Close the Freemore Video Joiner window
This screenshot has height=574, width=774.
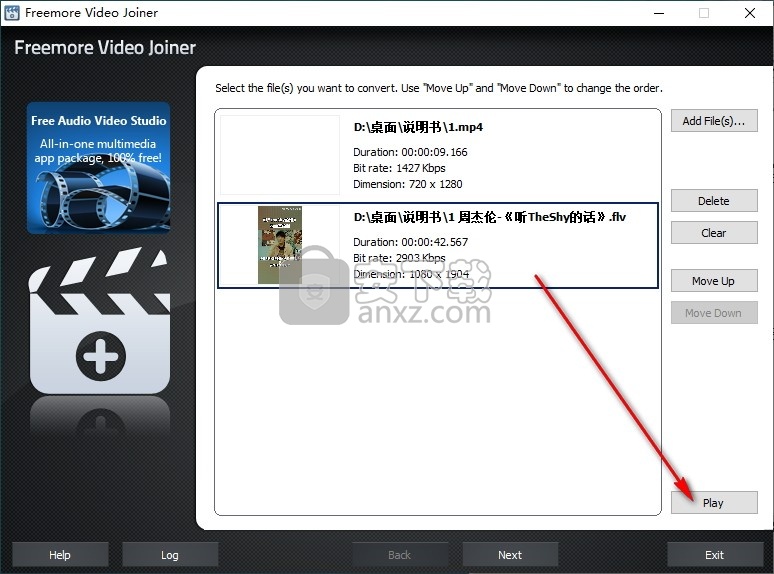[750, 13]
